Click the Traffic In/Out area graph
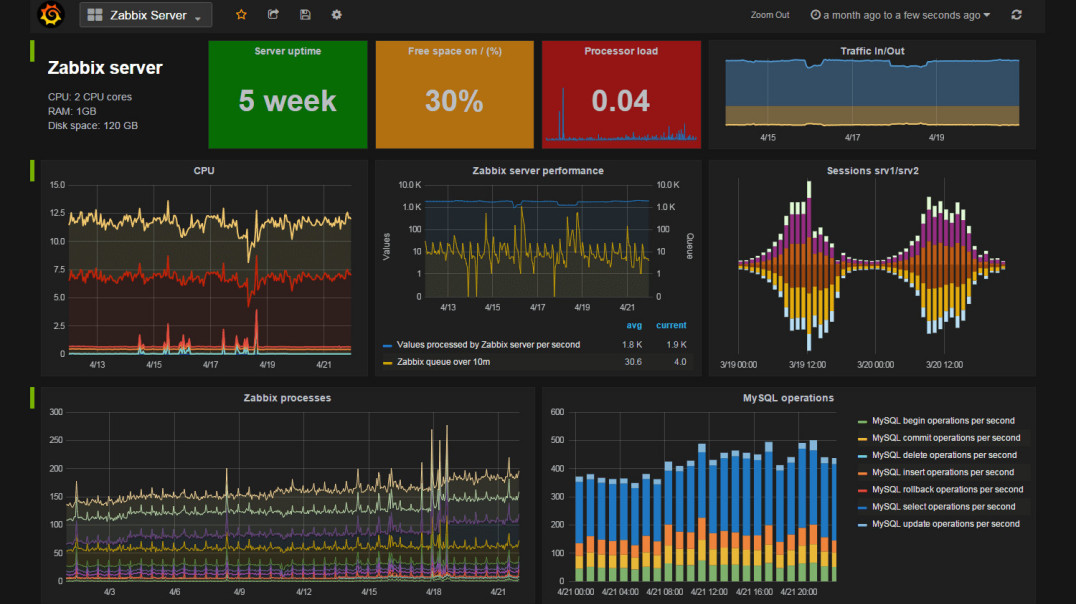The width and height of the screenshot is (1076, 604). click(x=872, y=93)
